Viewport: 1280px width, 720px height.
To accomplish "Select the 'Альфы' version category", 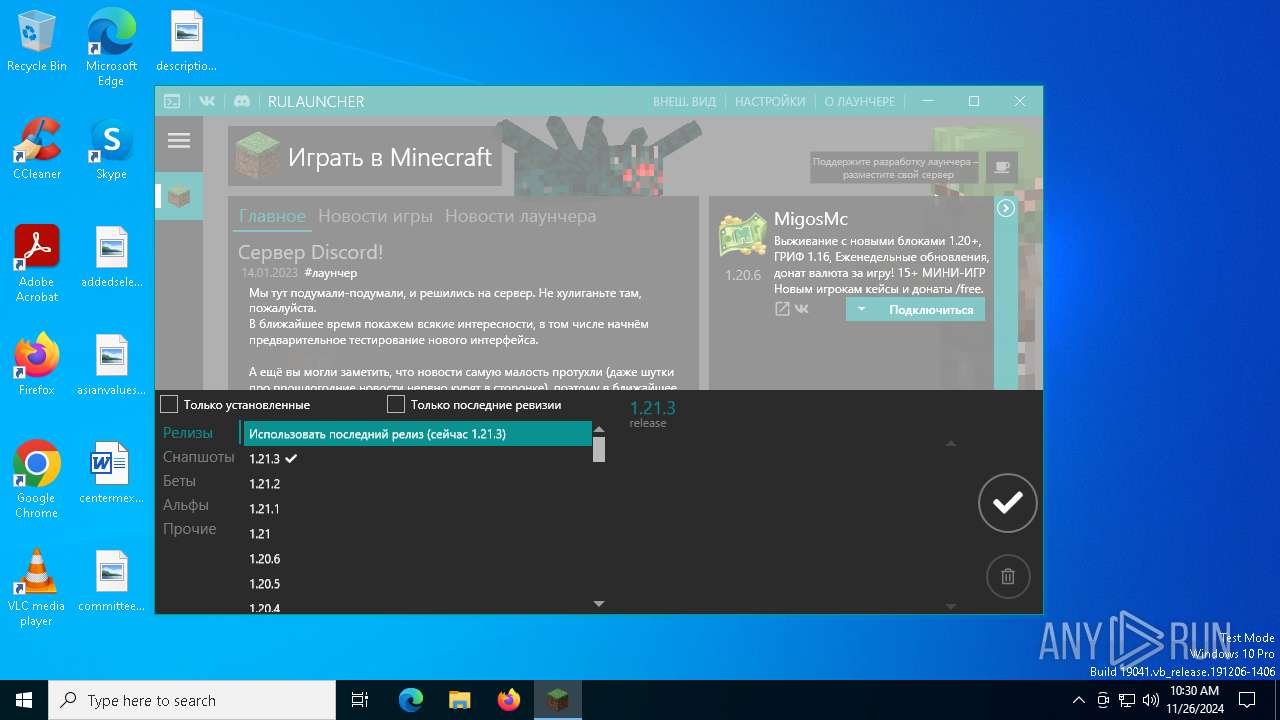I will pyautogui.click(x=186, y=505).
